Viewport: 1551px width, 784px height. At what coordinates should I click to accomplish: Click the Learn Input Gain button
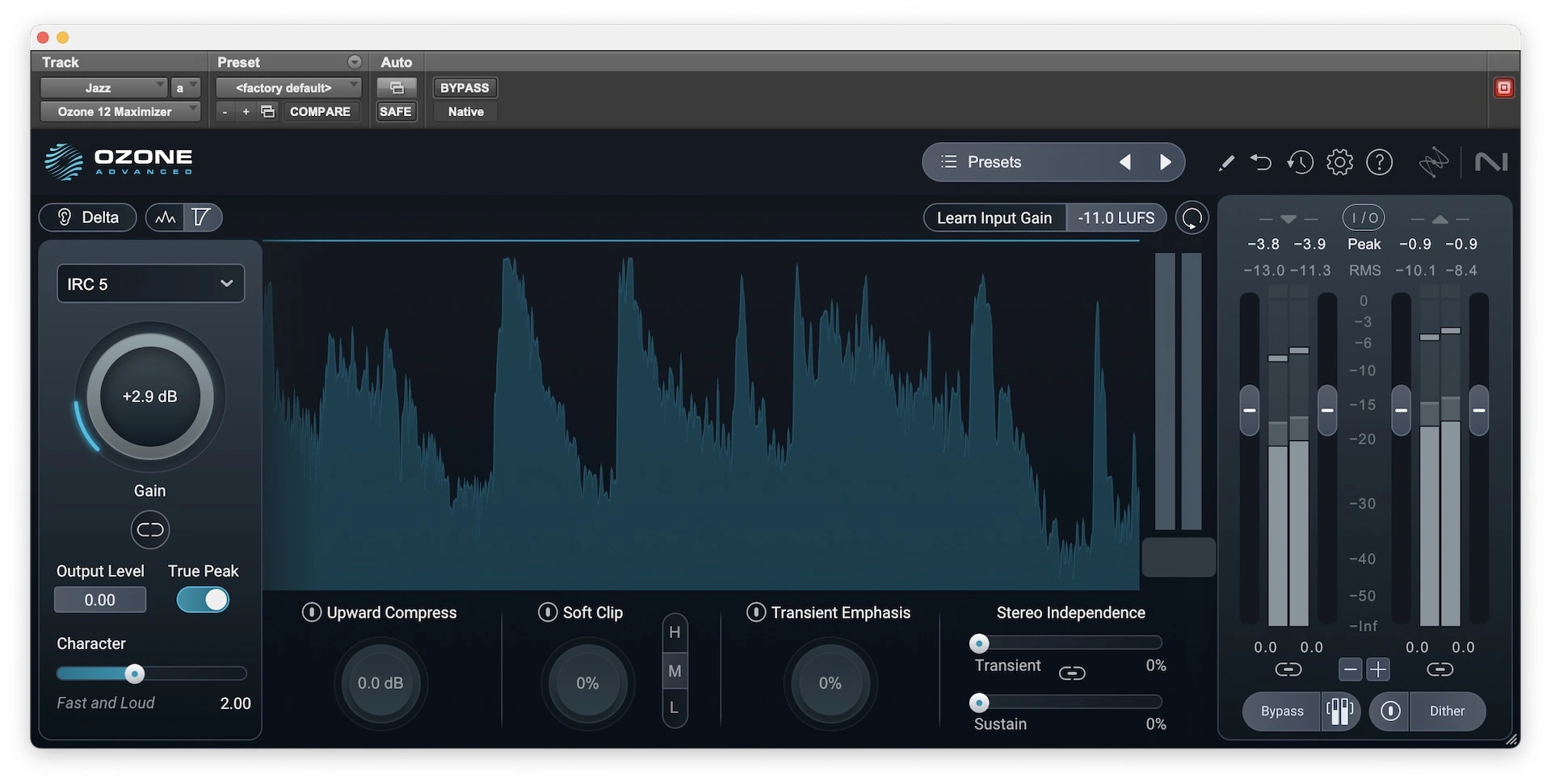[x=994, y=218]
